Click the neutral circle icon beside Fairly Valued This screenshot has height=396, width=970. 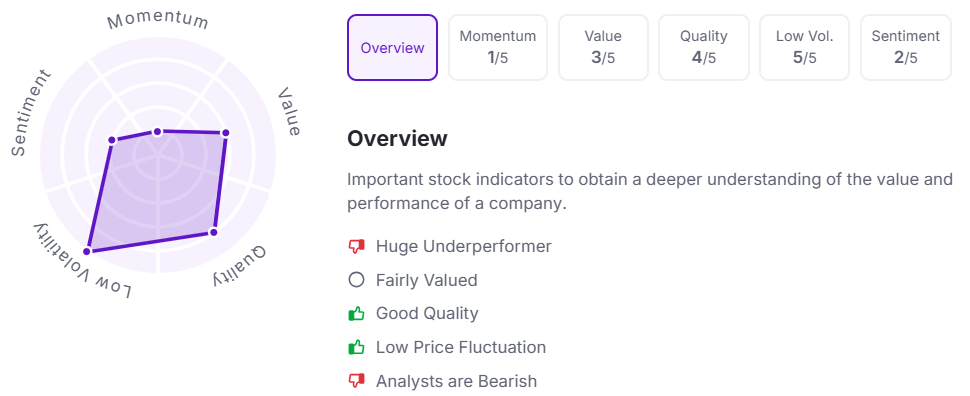tap(356, 280)
